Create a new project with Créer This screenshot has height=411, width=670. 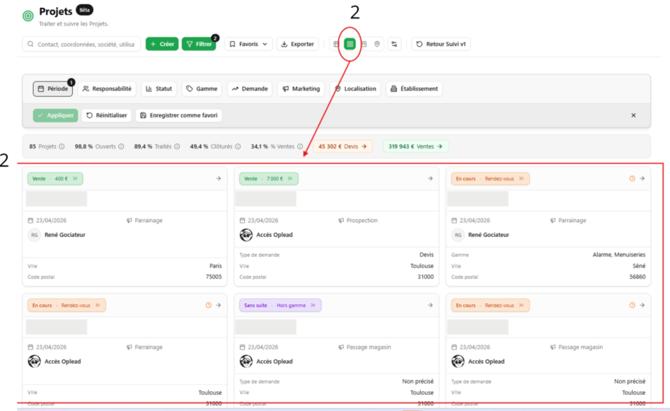click(x=162, y=44)
